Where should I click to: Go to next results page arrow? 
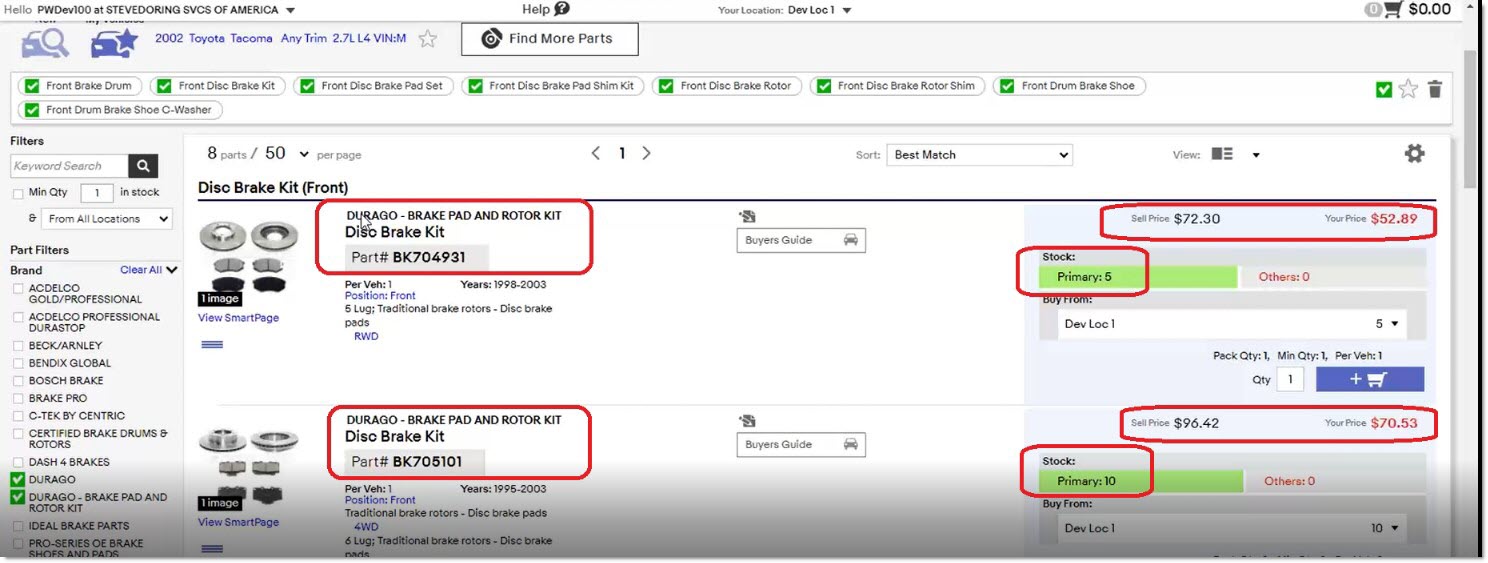point(646,153)
